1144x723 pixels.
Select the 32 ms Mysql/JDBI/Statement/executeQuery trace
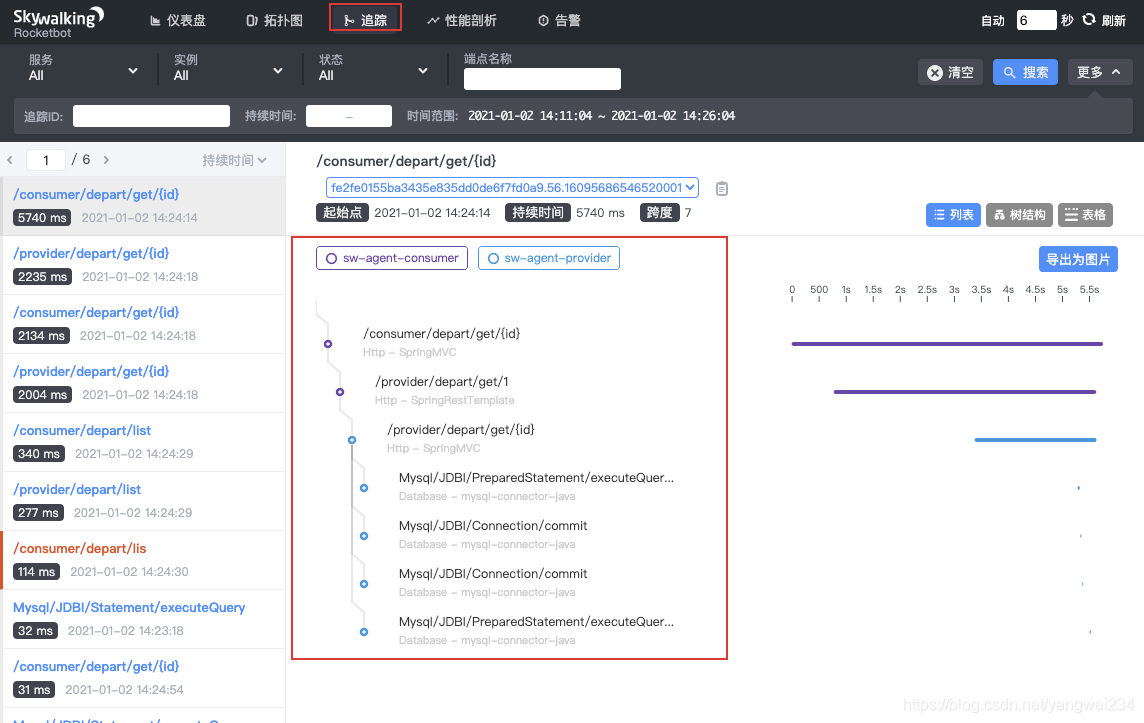[143, 619]
